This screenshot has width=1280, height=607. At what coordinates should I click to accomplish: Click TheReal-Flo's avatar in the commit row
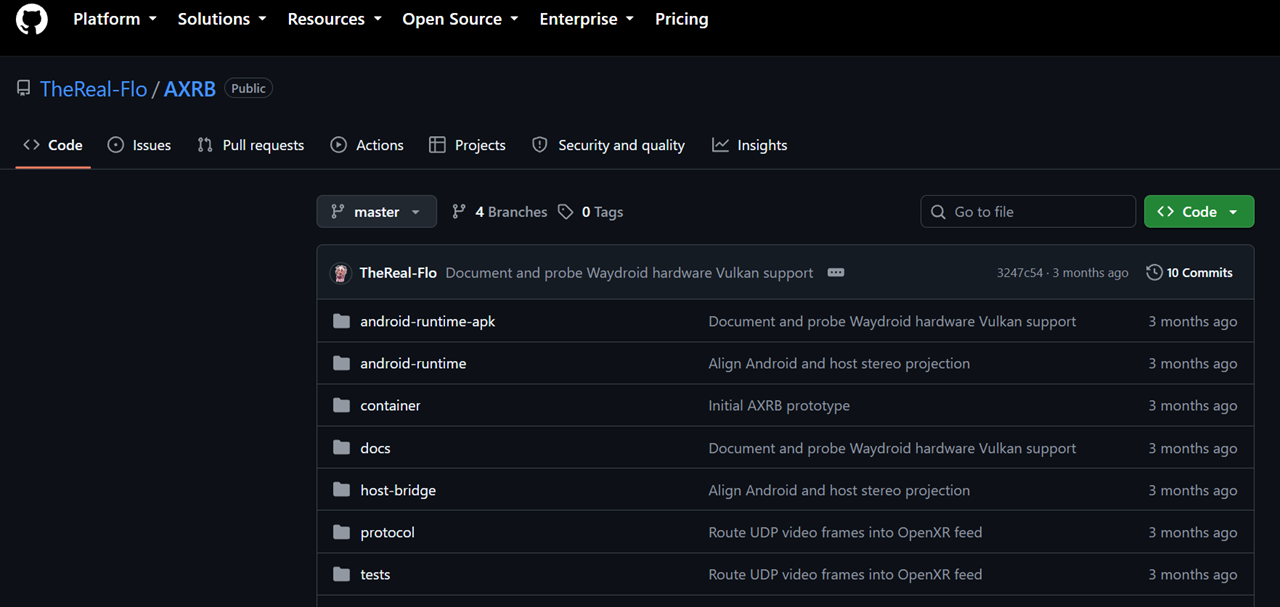pos(341,272)
